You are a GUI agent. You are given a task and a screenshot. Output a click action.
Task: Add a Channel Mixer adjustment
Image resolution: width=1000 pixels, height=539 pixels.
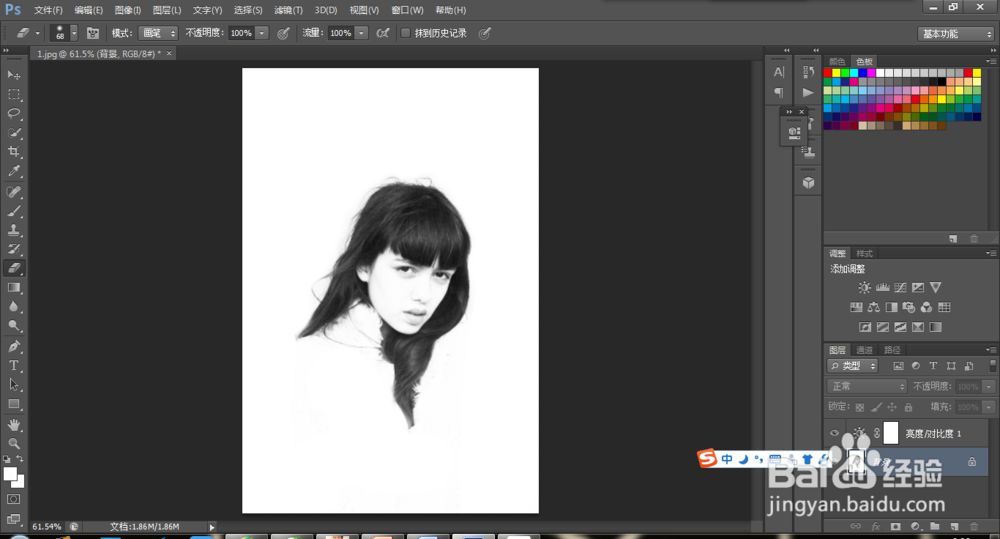(x=926, y=307)
